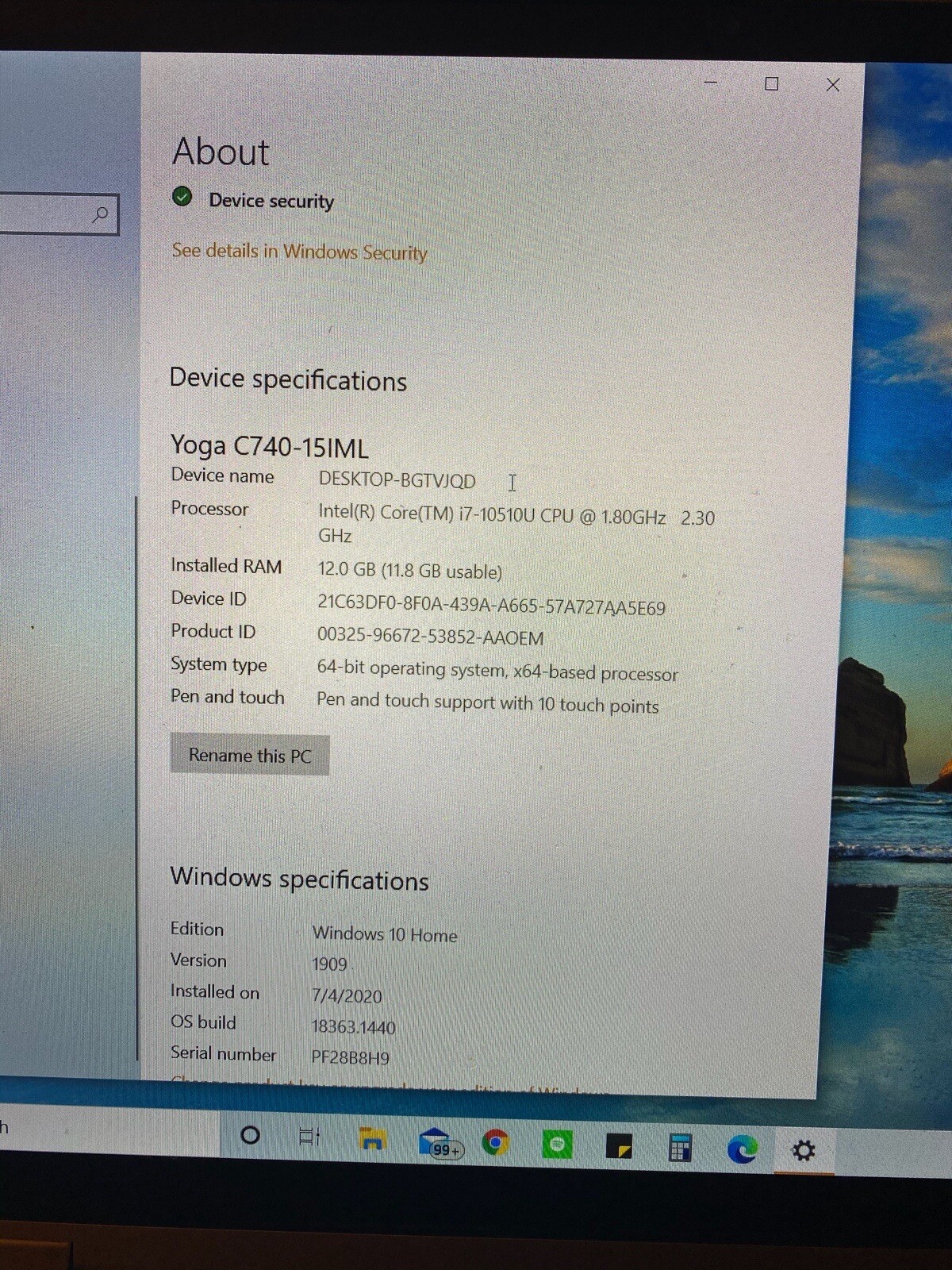Viewport: 952px width, 1270px height.
Task: Open Calculator from taskbar
Action: [x=680, y=1148]
